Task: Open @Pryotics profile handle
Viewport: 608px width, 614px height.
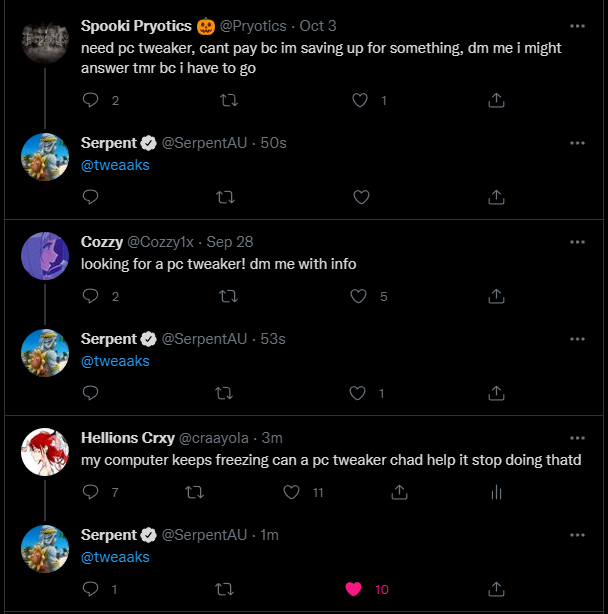Action: [253, 26]
